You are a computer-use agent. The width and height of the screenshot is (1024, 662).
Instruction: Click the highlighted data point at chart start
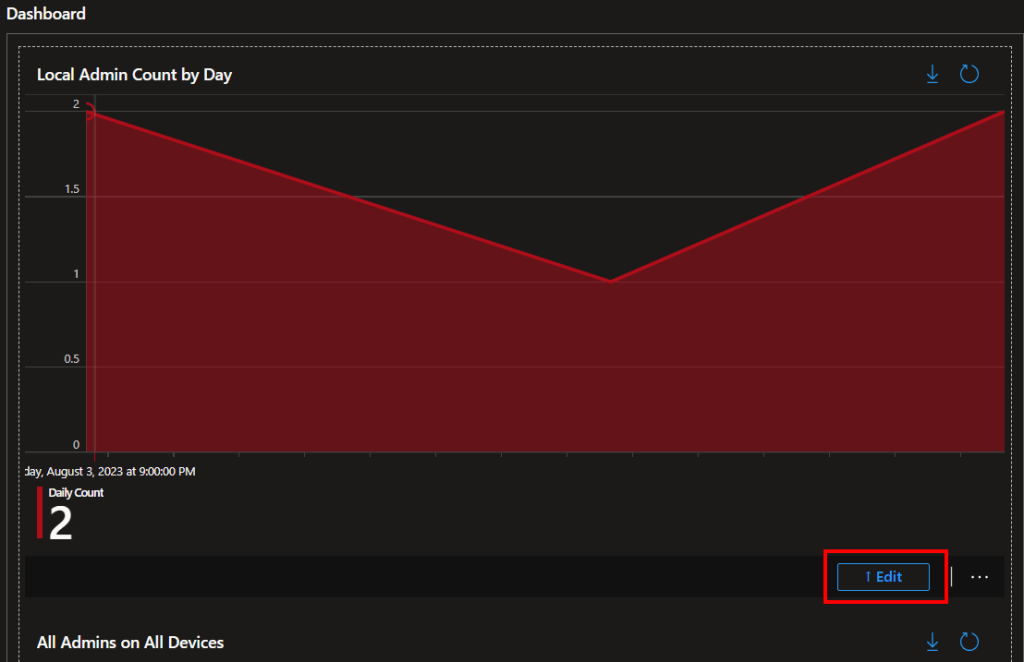coord(92,114)
